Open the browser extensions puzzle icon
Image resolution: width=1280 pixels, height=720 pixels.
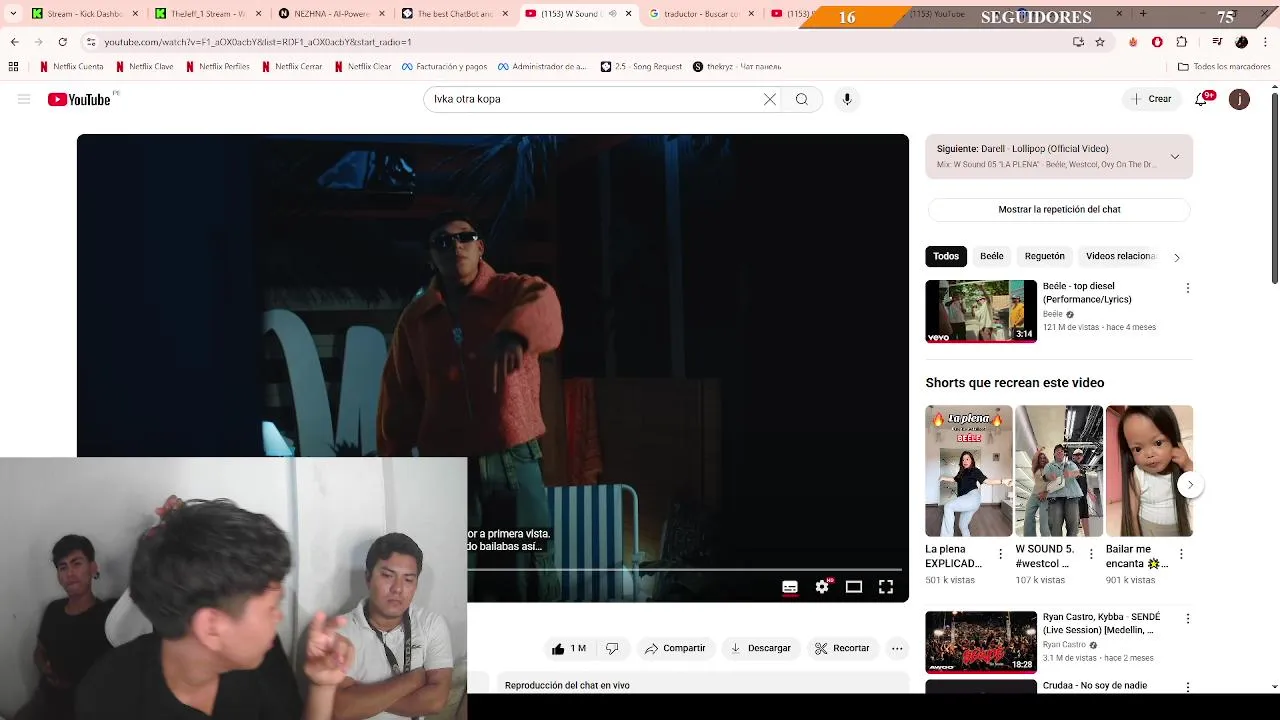[1182, 42]
